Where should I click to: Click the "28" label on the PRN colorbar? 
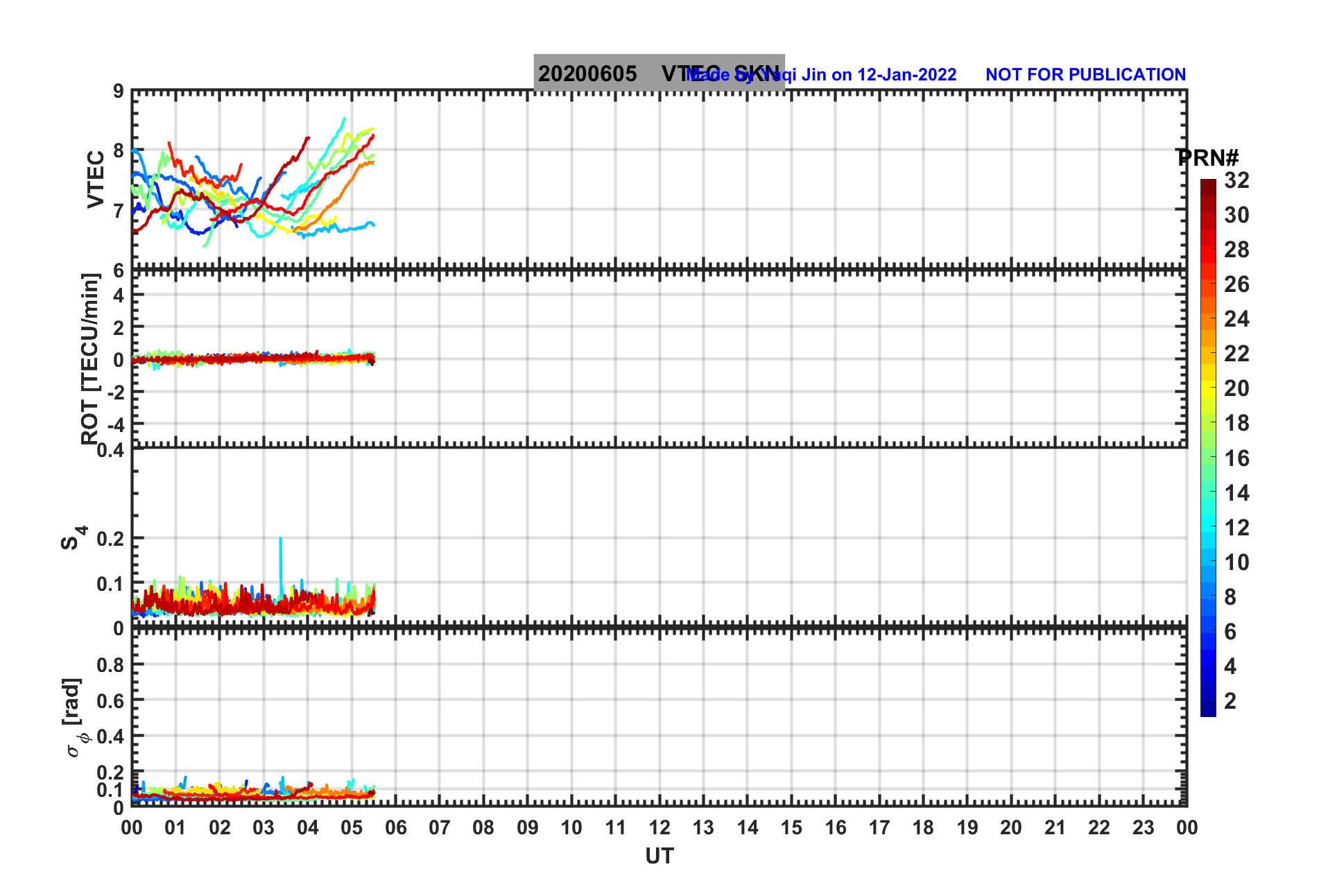tap(1236, 250)
